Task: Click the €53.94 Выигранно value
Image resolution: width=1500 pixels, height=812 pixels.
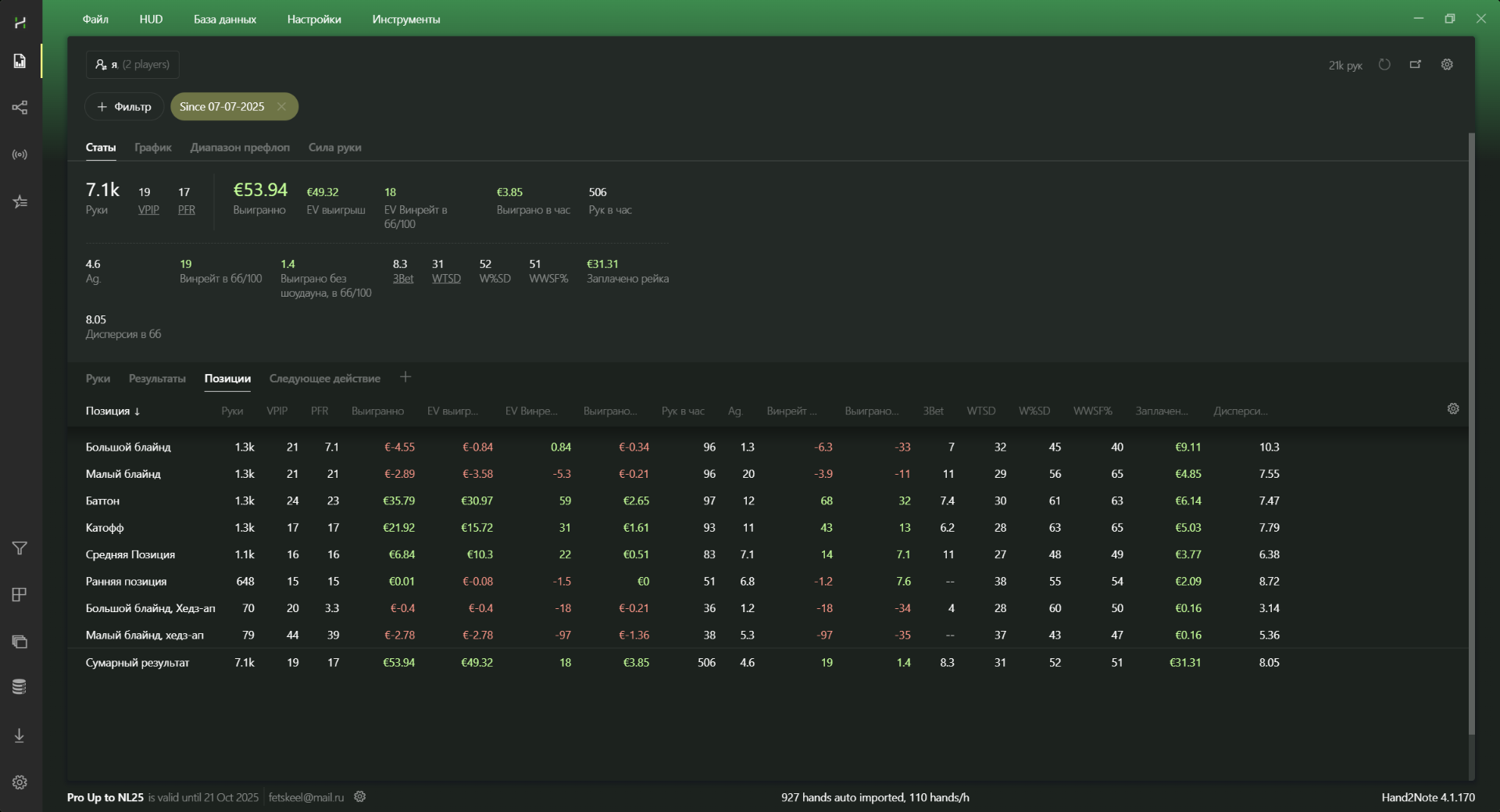Action: coord(260,190)
